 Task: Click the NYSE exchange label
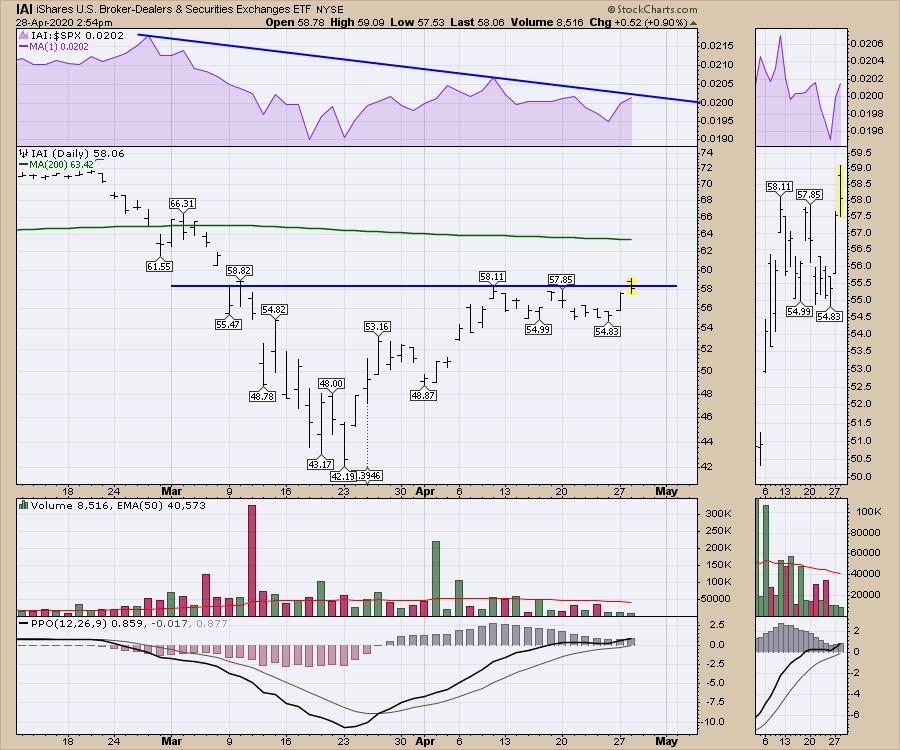[x=330, y=10]
